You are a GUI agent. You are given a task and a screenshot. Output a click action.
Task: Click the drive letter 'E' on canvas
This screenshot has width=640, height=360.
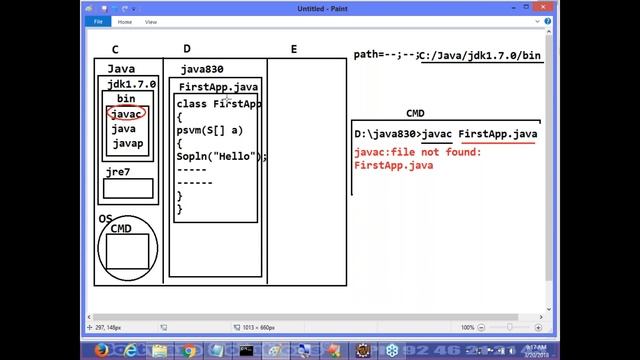point(294,49)
